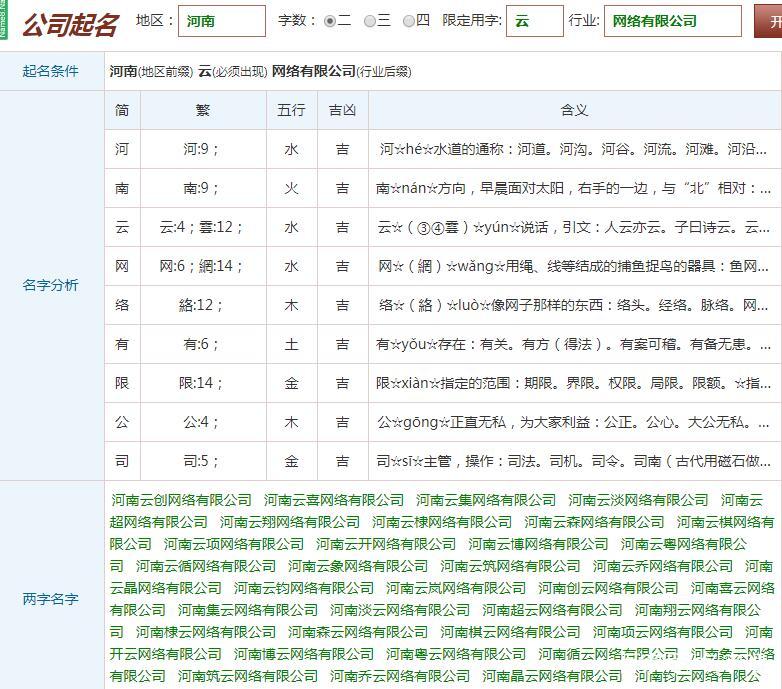
Task: Open the 河南博云网络有限公司 name link
Action: (304, 654)
